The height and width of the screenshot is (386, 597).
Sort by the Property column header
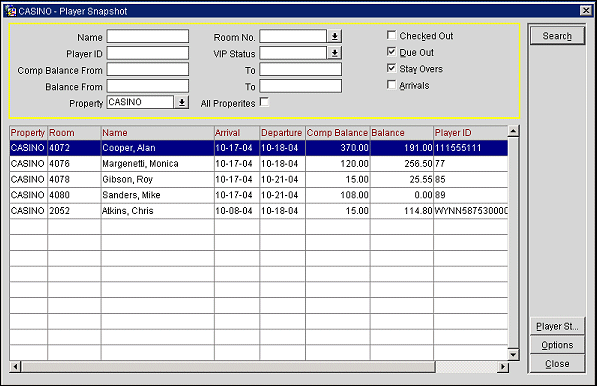coord(28,132)
